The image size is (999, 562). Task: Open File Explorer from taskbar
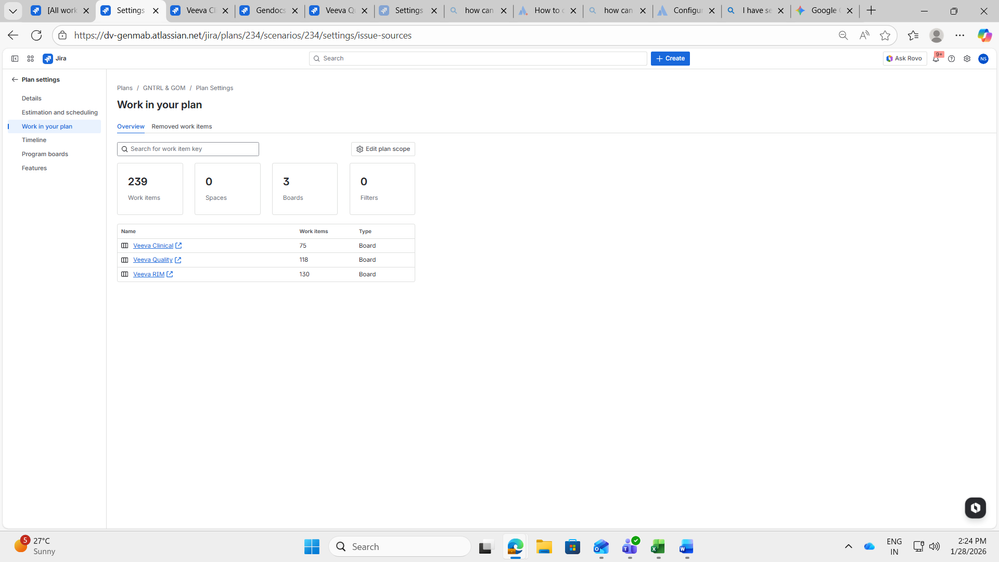(543, 547)
